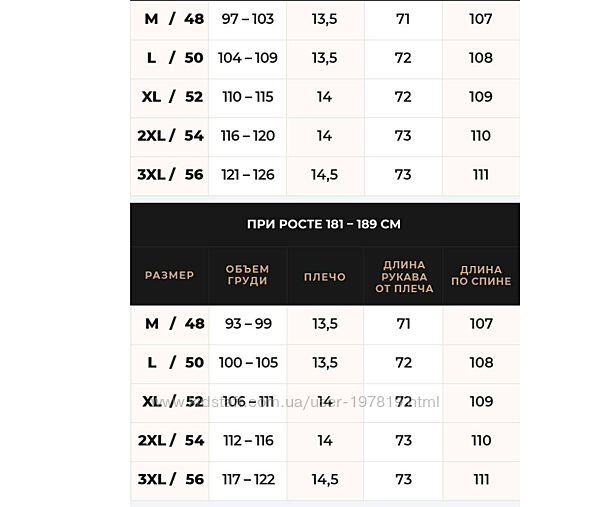The height and width of the screenshot is (507, 600).
Task: Select M / 48 in the 93 – 99 row
Action: 170,324
